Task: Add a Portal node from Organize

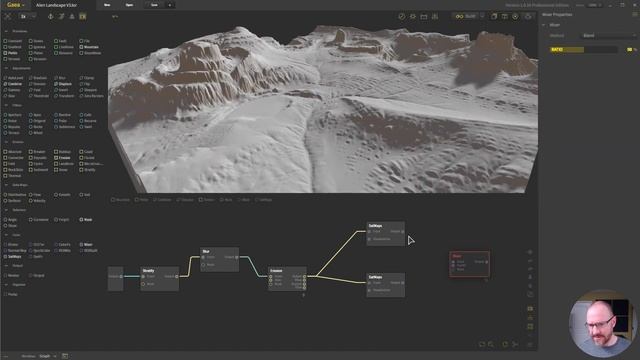Action: point(11,294)
